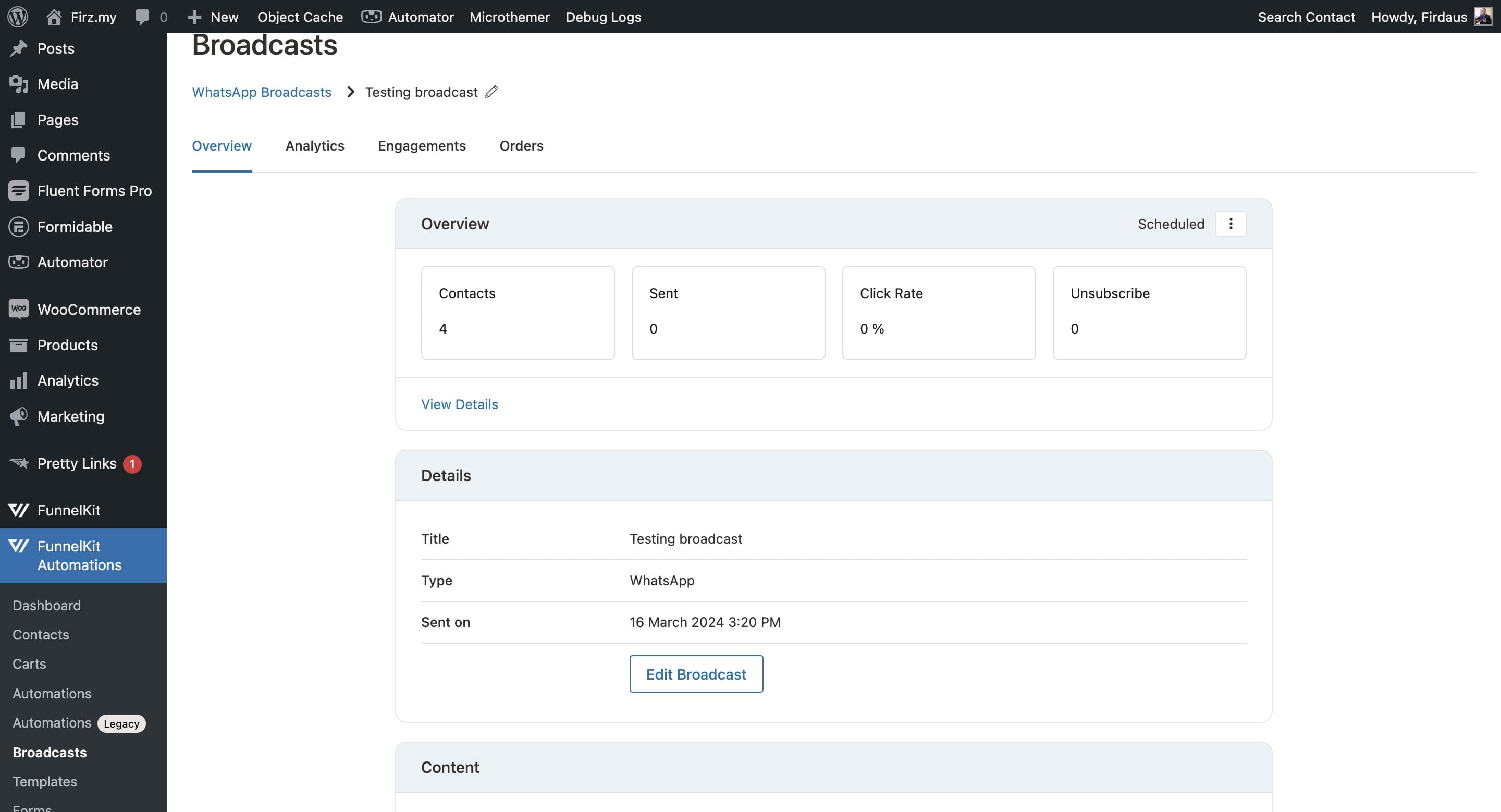Click the Formidable icon in sidebar
This screenshot has height=812, width=1501.
[x=19, y=227]
